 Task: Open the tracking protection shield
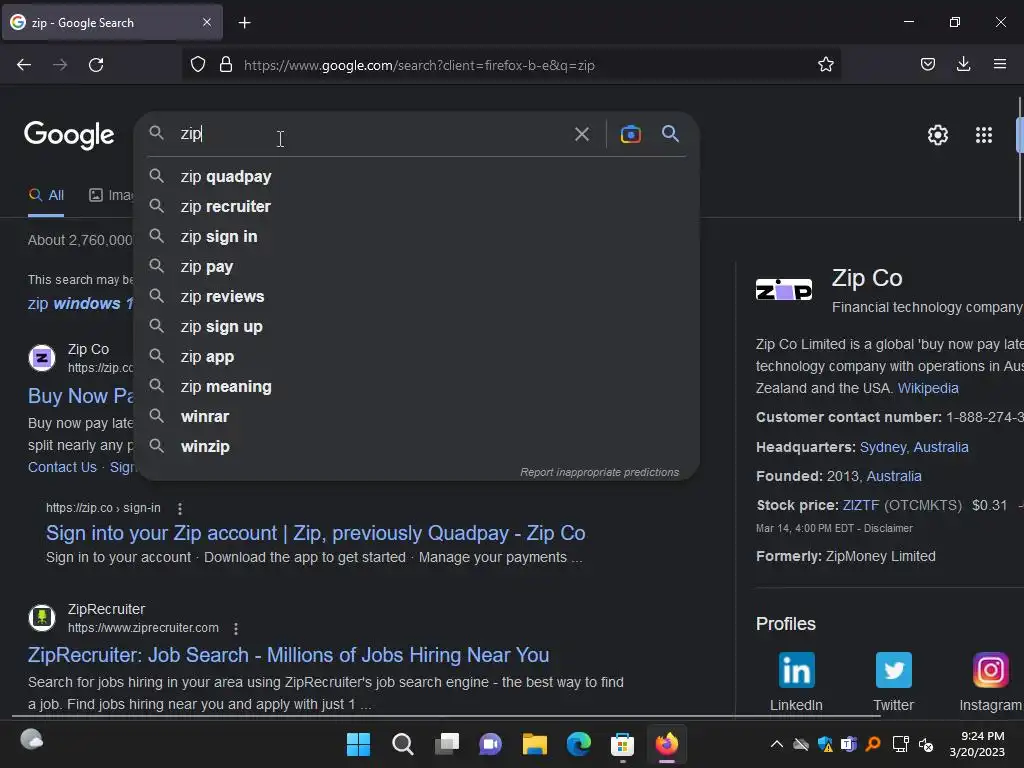click(x=198, y=65)
